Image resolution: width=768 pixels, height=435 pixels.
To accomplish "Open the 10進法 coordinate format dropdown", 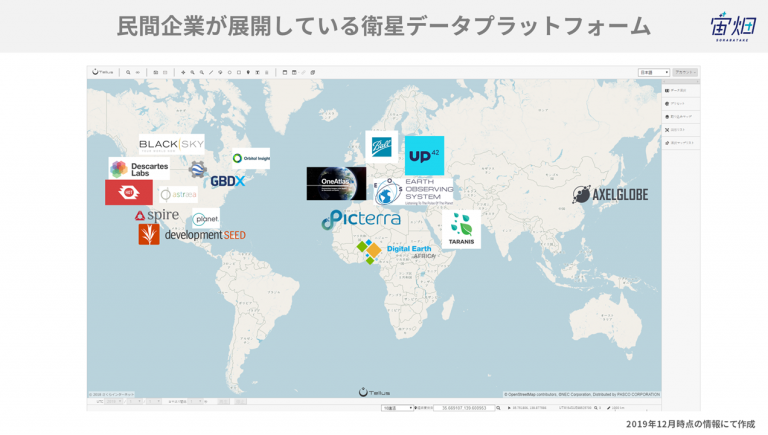I will (397, 408).
